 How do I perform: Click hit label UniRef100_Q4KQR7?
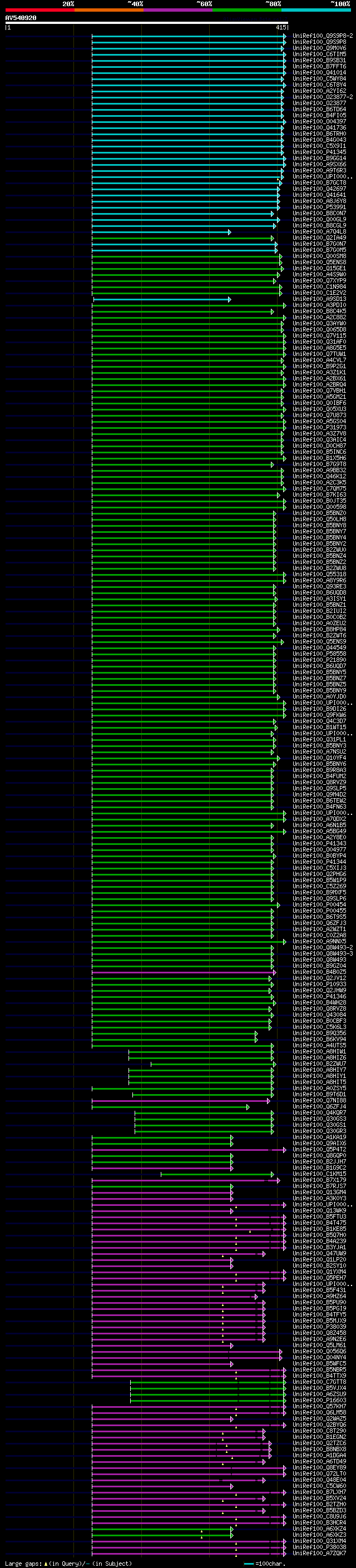point(319,1112)
